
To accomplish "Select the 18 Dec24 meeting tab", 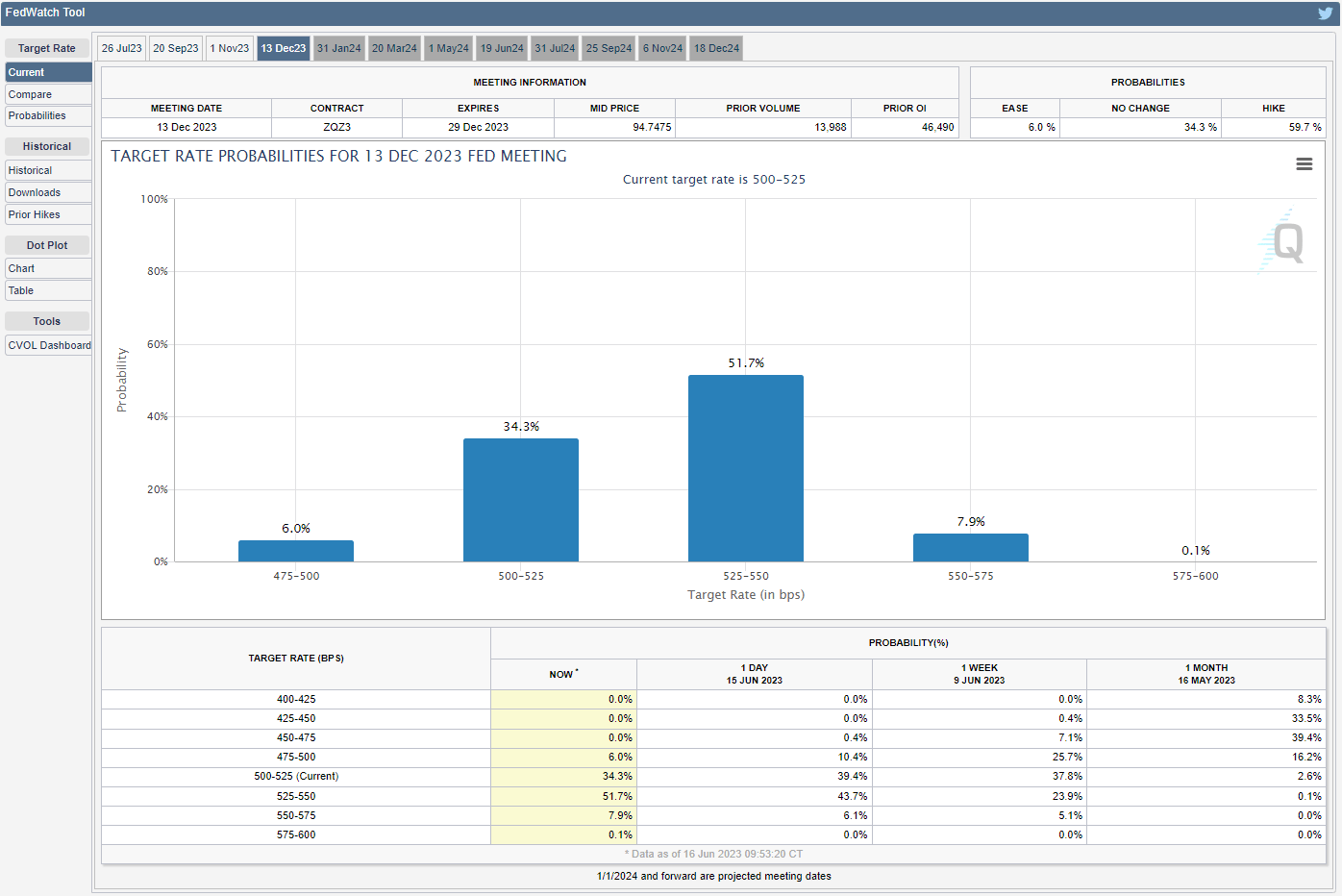I will coord(717,48).
